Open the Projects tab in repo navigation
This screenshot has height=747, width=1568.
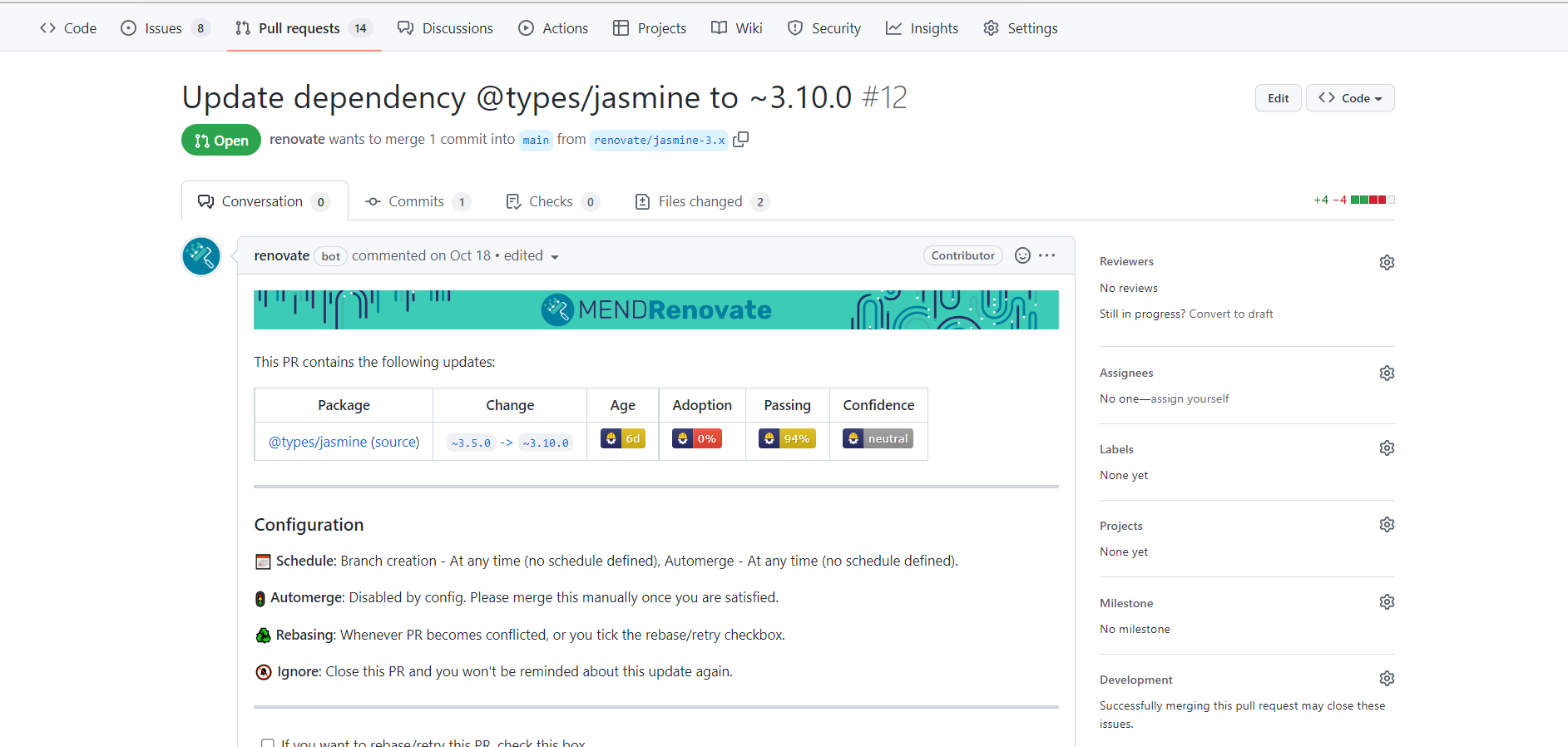click(650, 28)
